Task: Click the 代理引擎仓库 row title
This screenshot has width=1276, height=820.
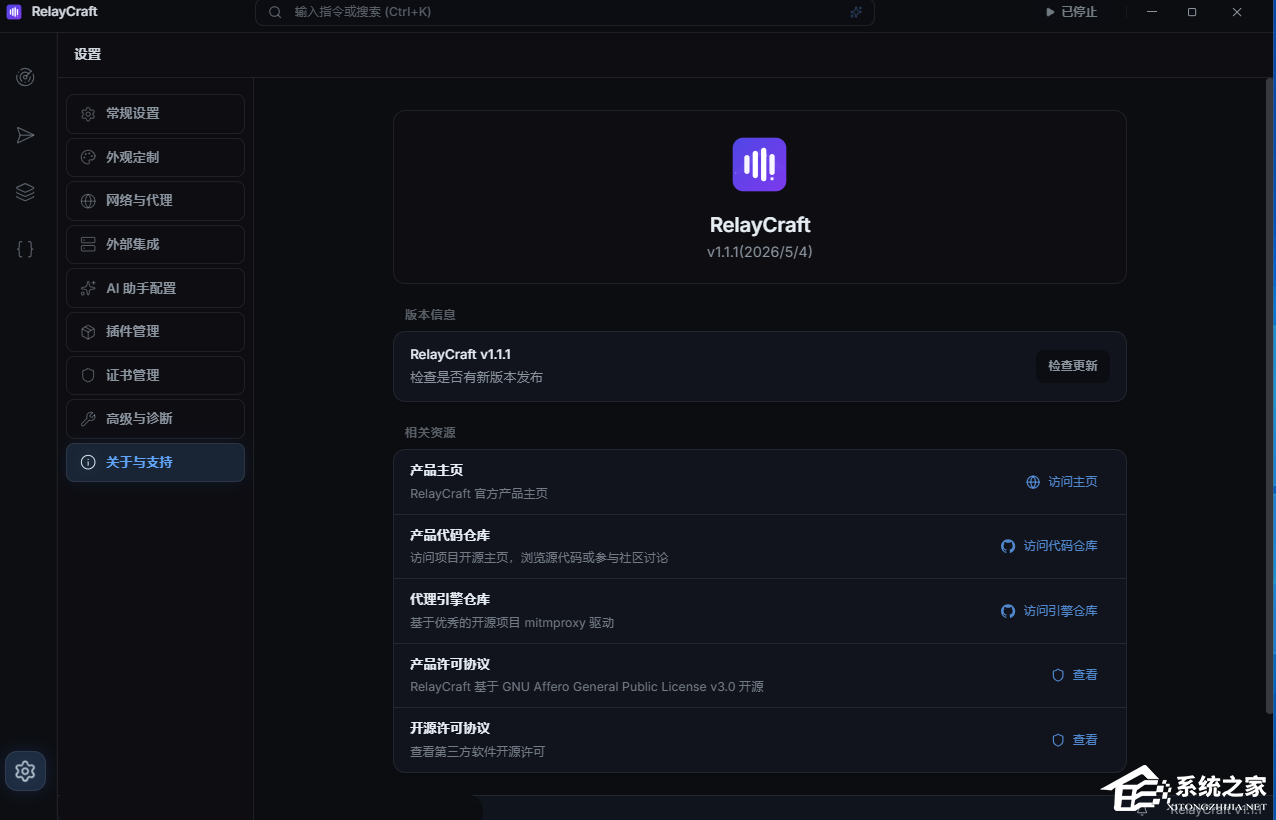Action: (x=450, y=599)
